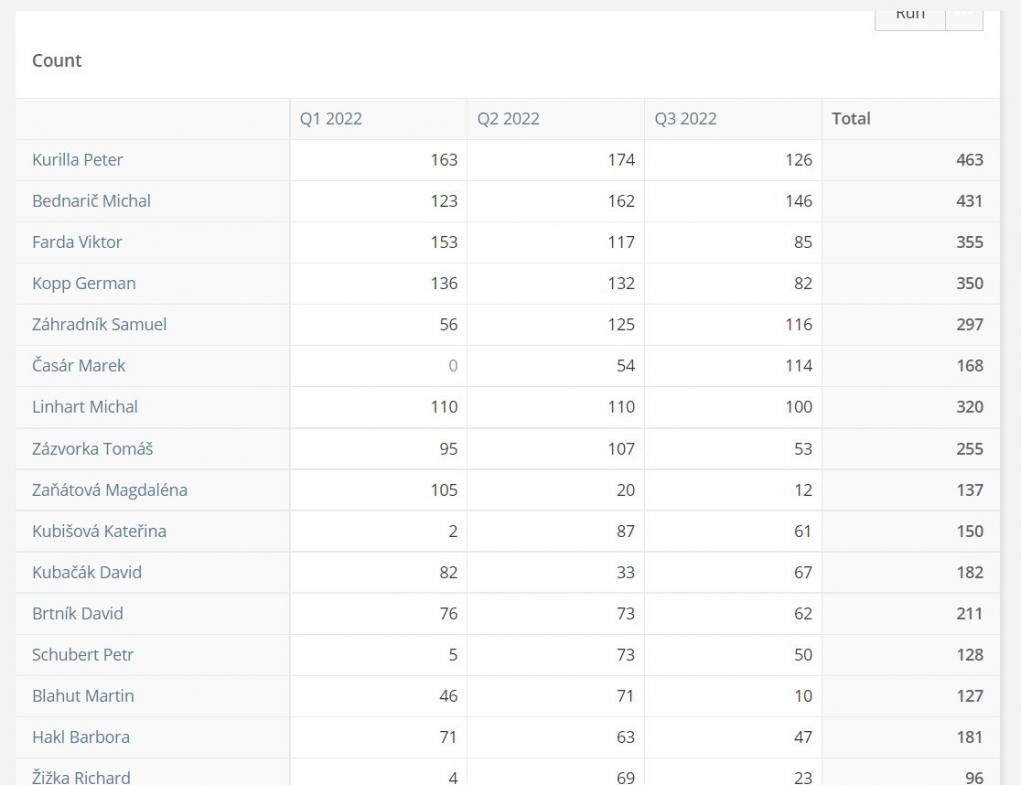Click the Count heading

coord(57,61)
